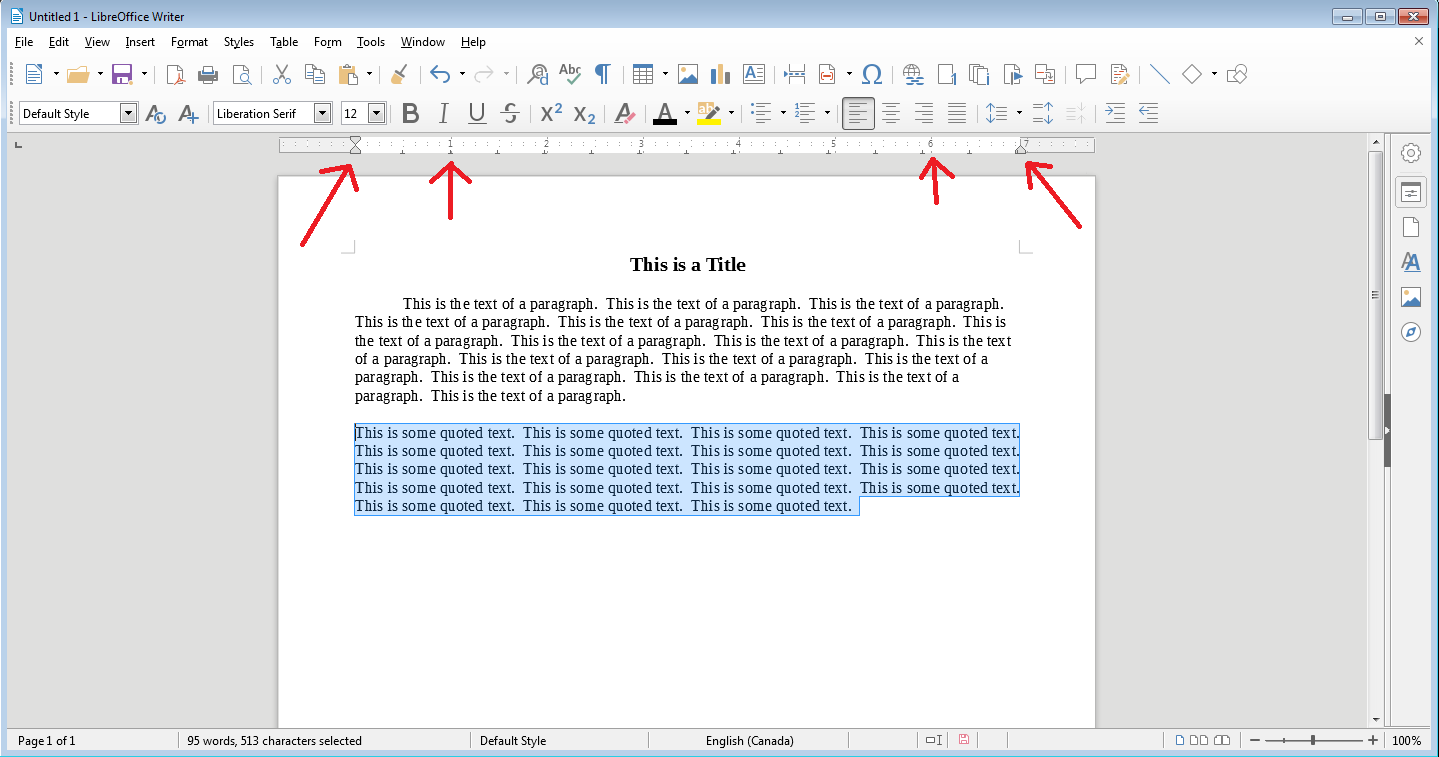
Task: Insert a special character
Action: click(x=872, y=74)
